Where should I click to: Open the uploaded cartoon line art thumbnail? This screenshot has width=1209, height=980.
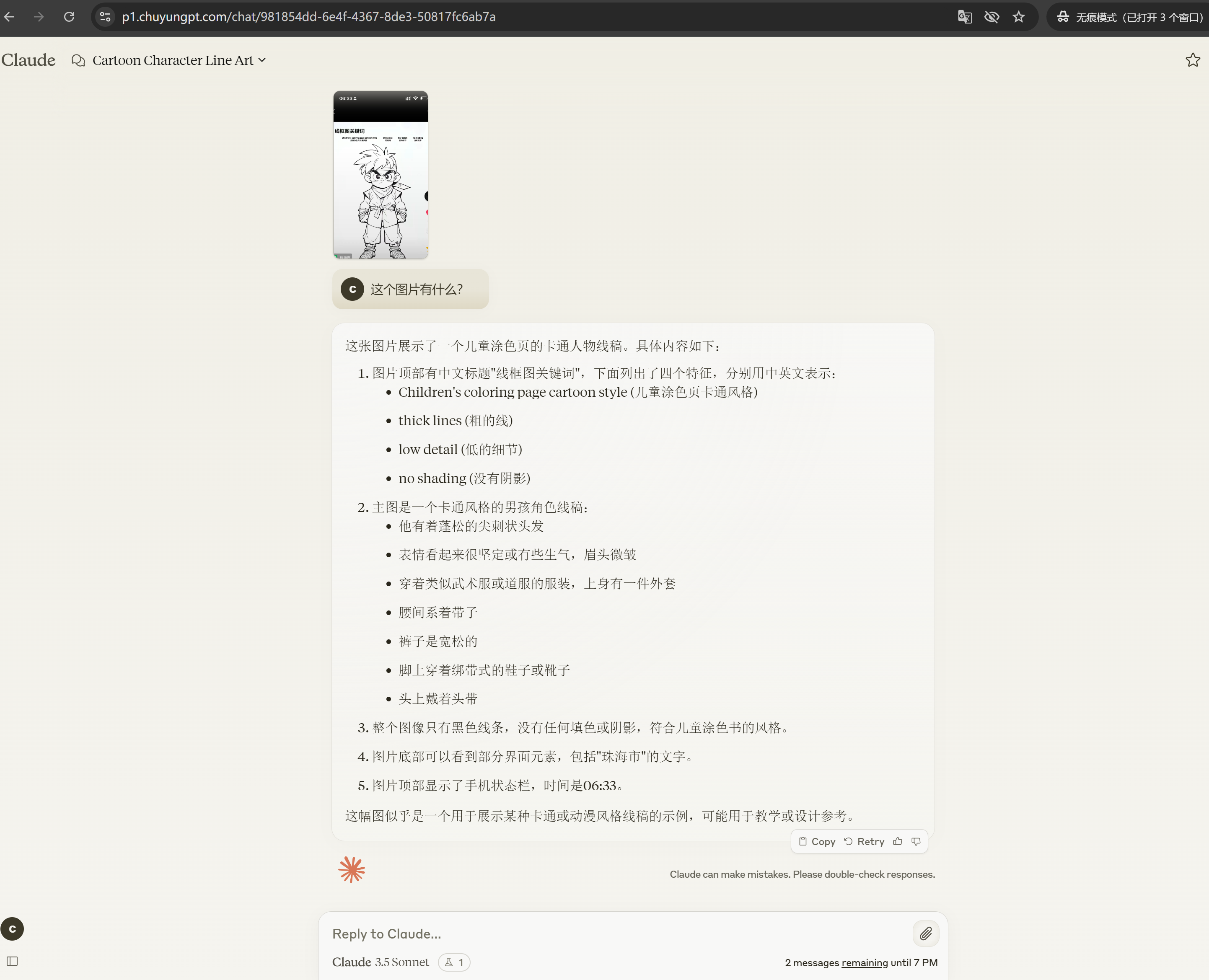pos(380,175)
